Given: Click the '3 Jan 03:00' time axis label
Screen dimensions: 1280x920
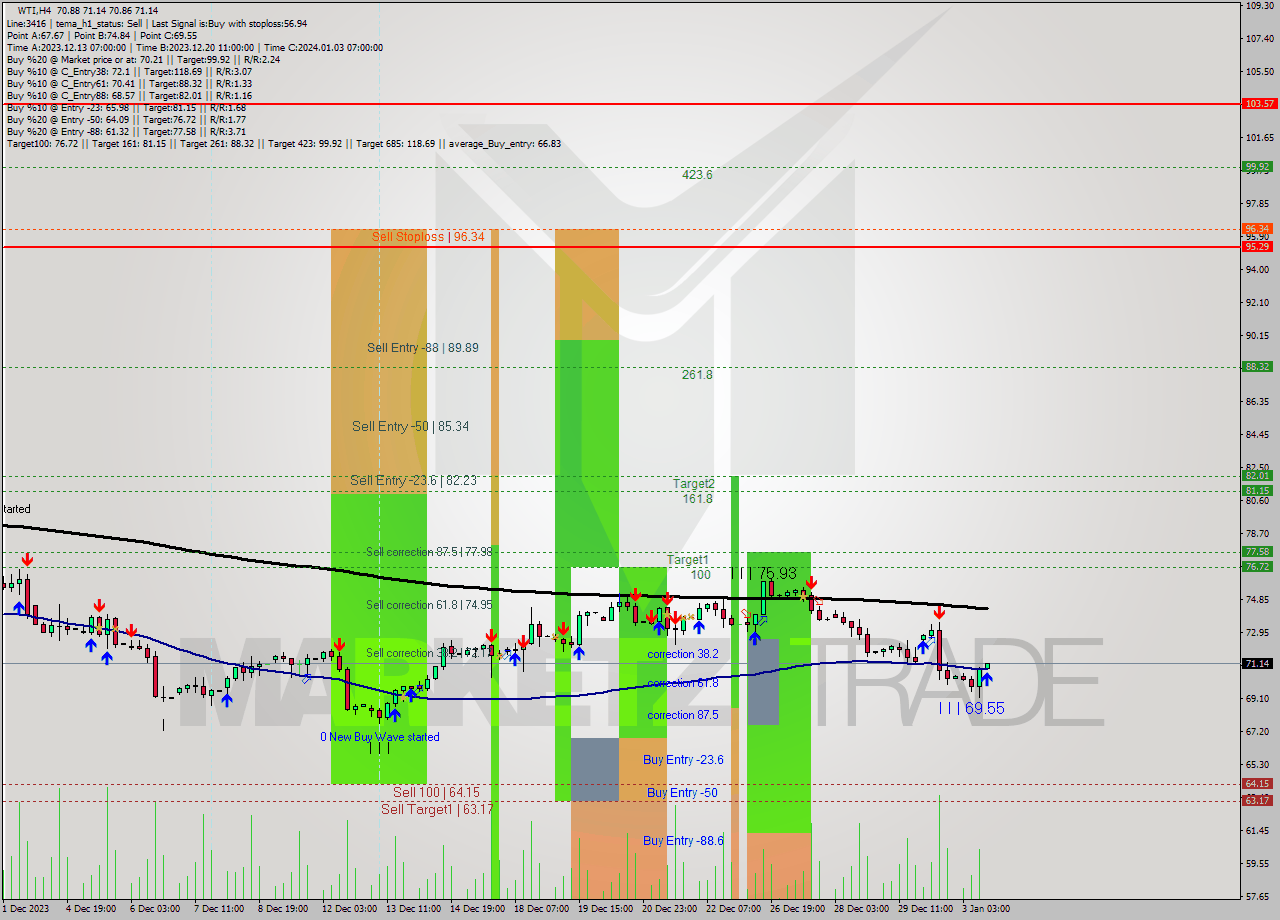Looking at the screenshot, I should (985, 909).
